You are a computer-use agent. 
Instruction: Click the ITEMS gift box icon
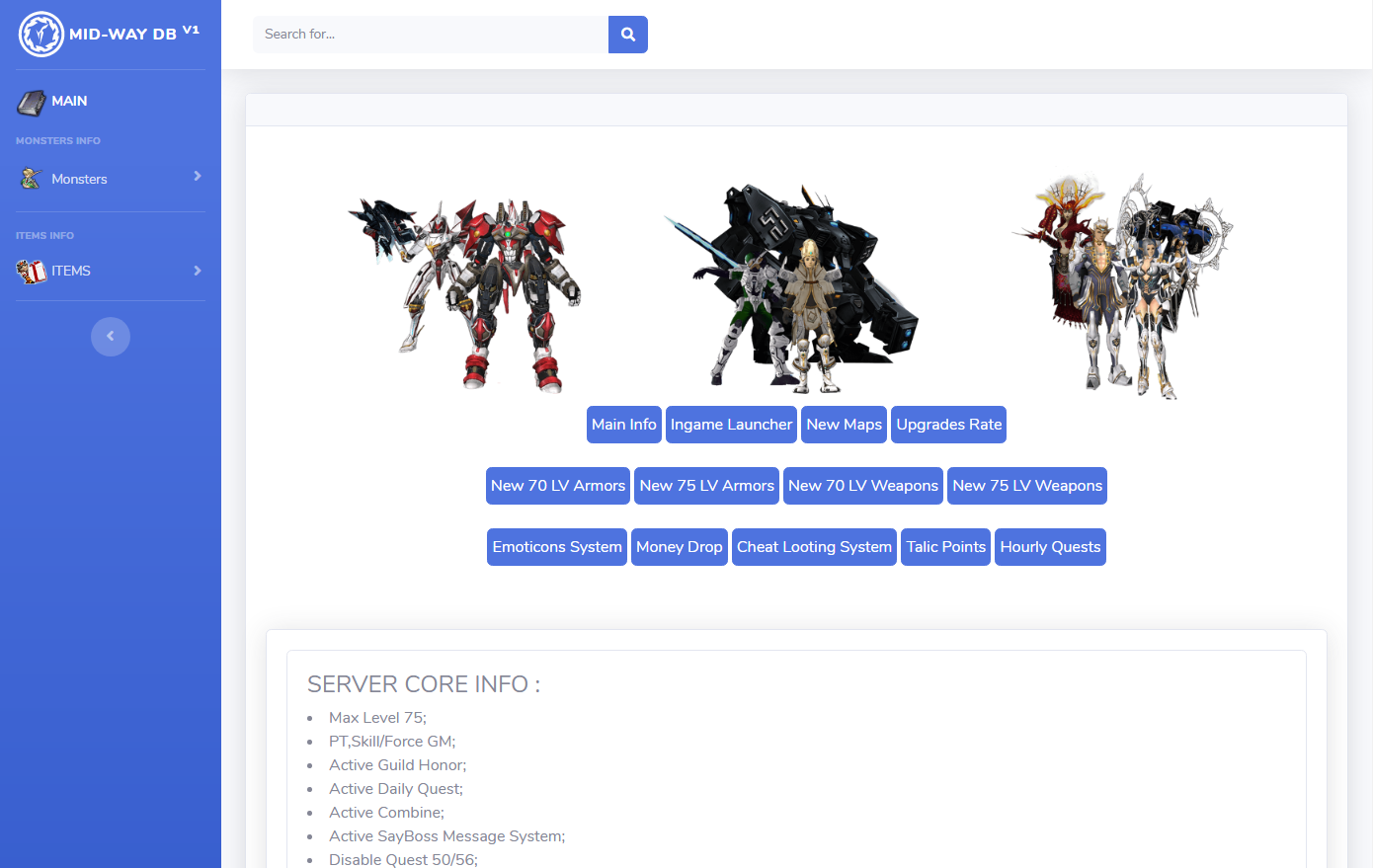pyautogui.click(x=32, y=271)
